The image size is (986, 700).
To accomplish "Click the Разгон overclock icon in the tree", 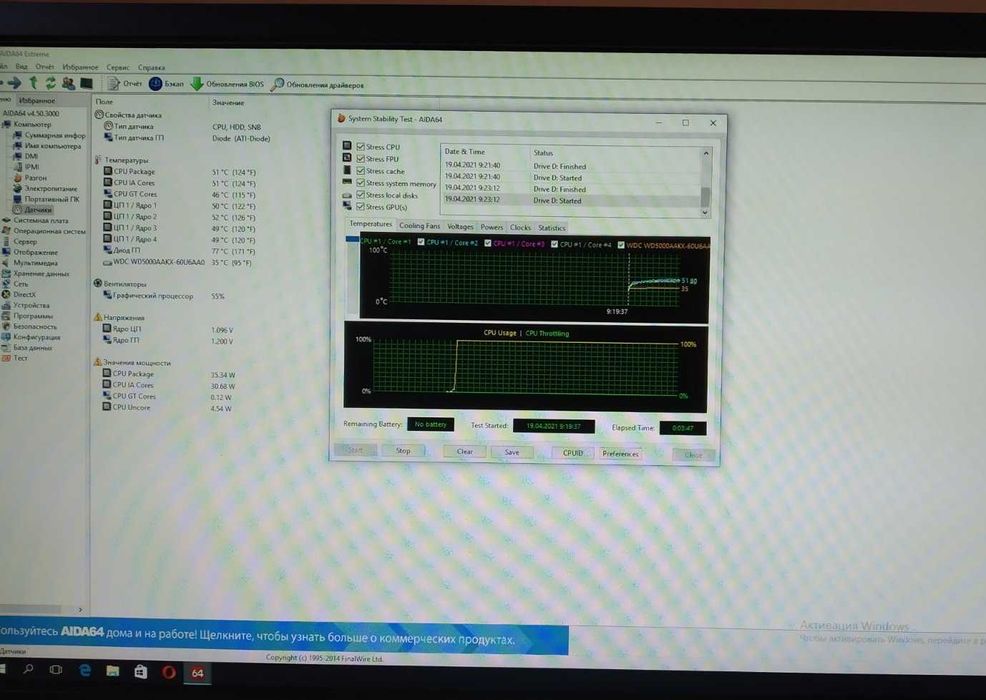I will click(18, 178).
